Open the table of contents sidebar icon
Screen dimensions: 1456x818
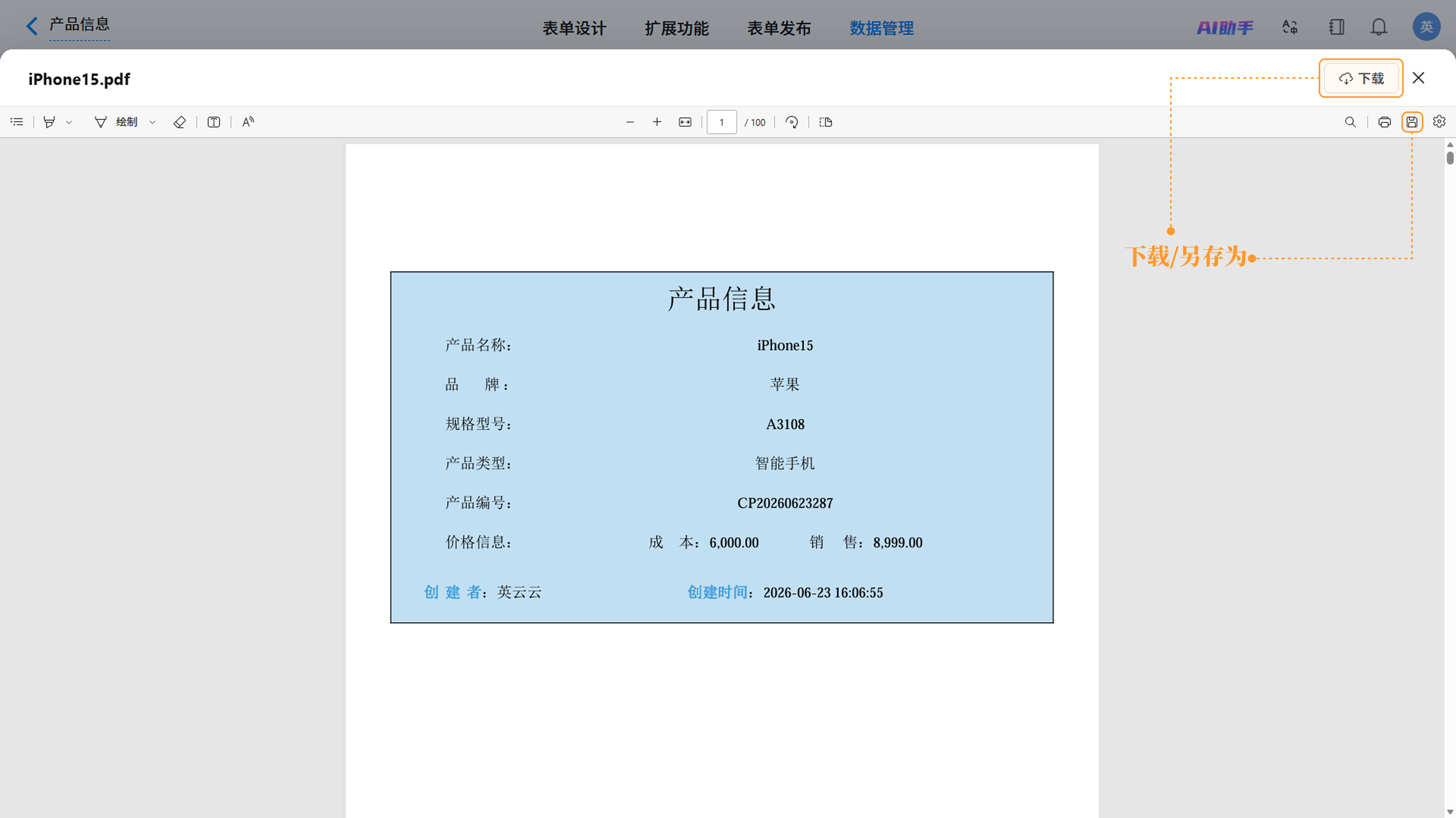pos(17,122)
